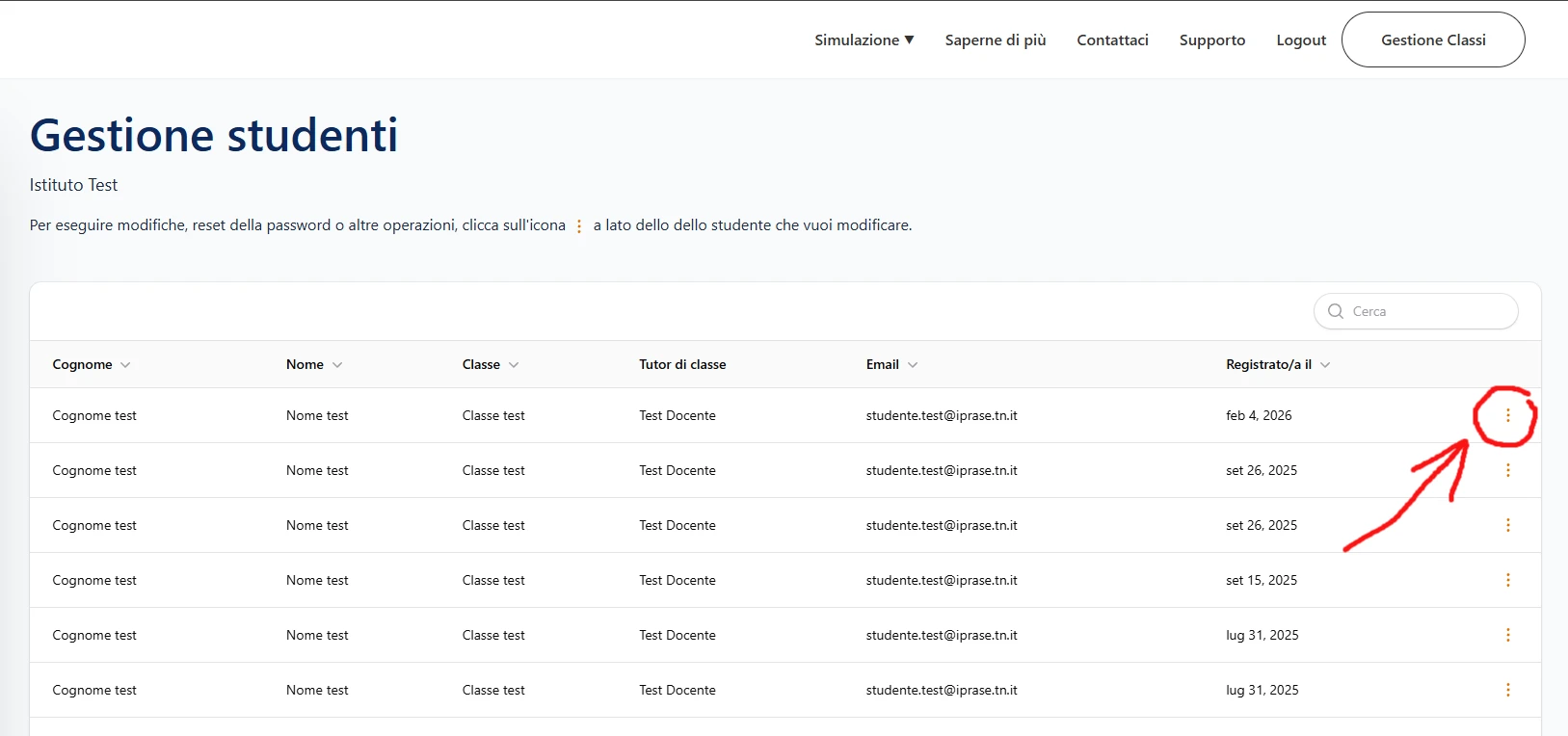Open three-dot menu on sixth student row
The image size is (1568, 736).
pos(1507,690)
